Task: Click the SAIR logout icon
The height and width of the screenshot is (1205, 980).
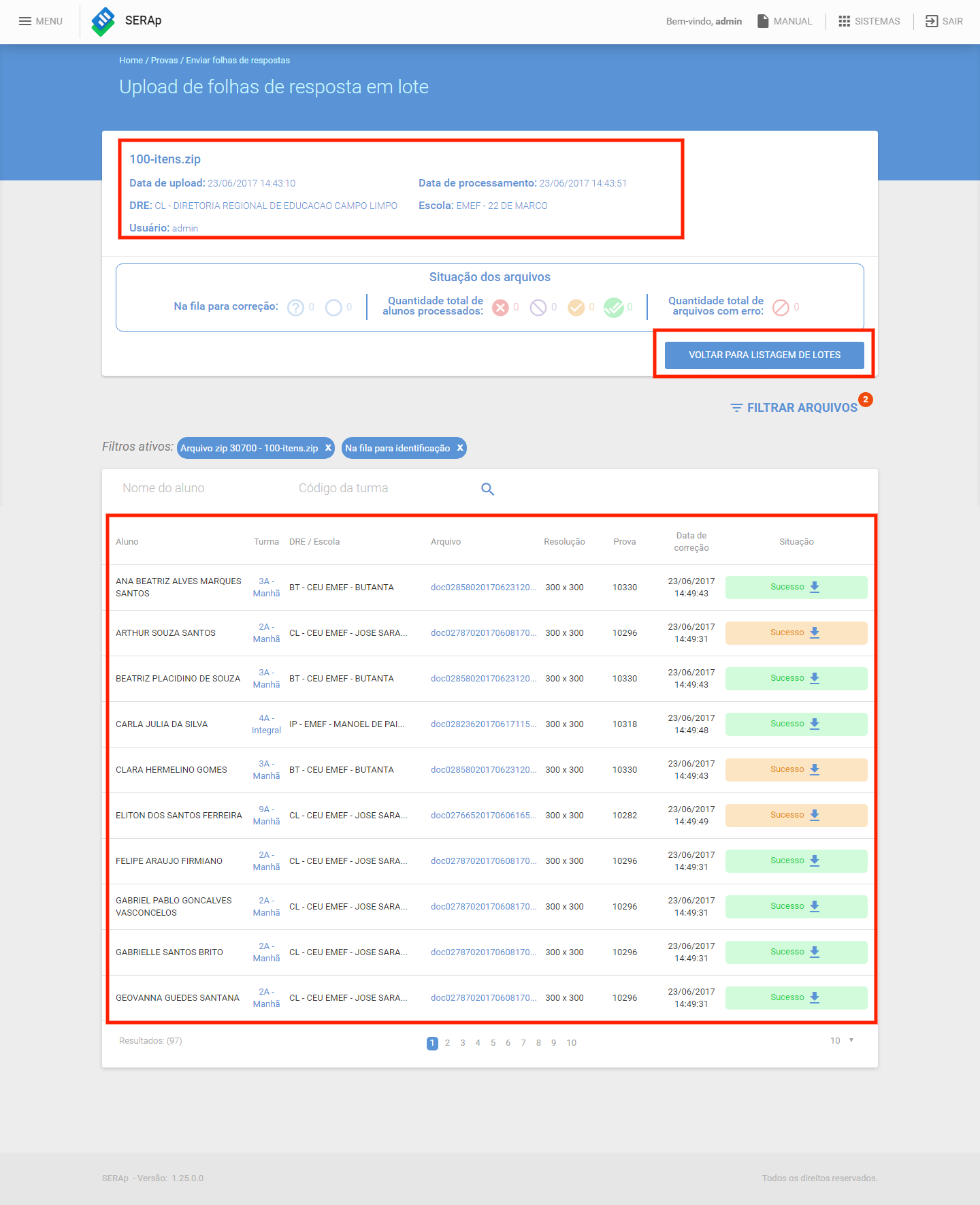Action: coord(932,21)
